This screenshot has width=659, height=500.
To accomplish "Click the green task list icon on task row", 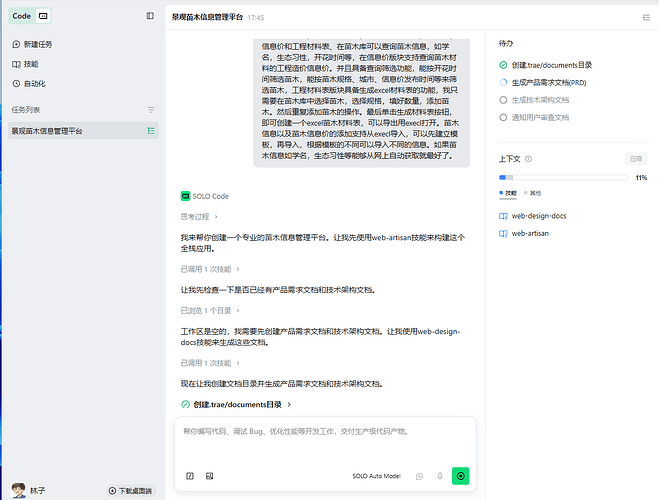I will (x=151, y=131).
